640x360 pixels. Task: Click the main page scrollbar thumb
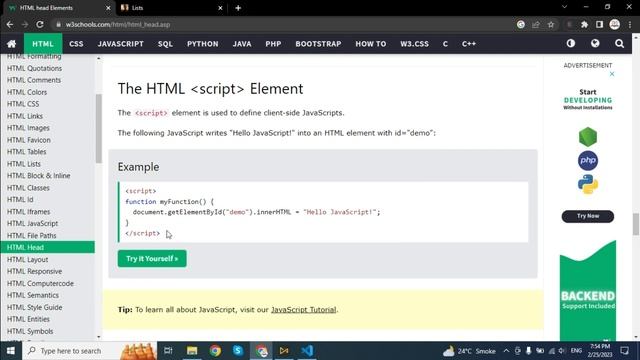pyautogui.click(x=636, y=224)
